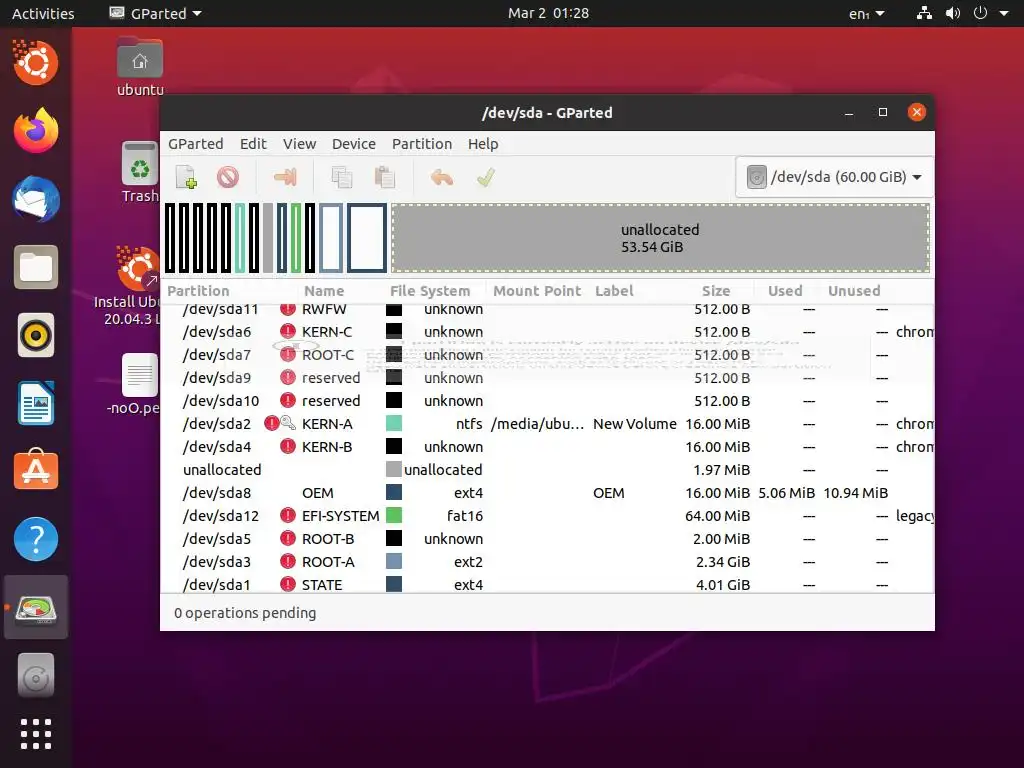Open Ubuntu Software from the dock
The width and height of the screenshot is (1024, 768).
(x=36, y=470)
